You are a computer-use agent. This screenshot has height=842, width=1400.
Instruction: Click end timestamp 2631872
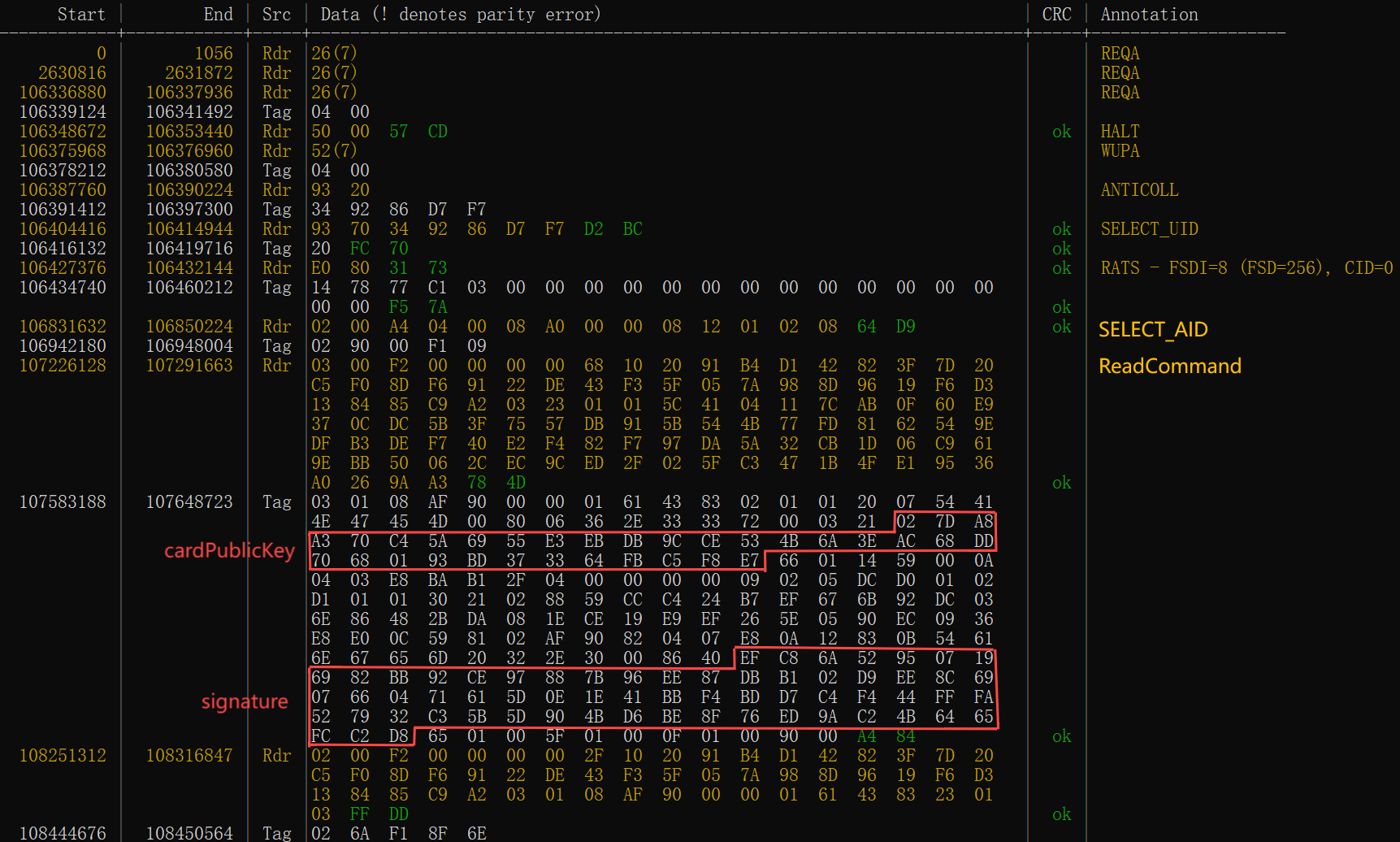199,73
